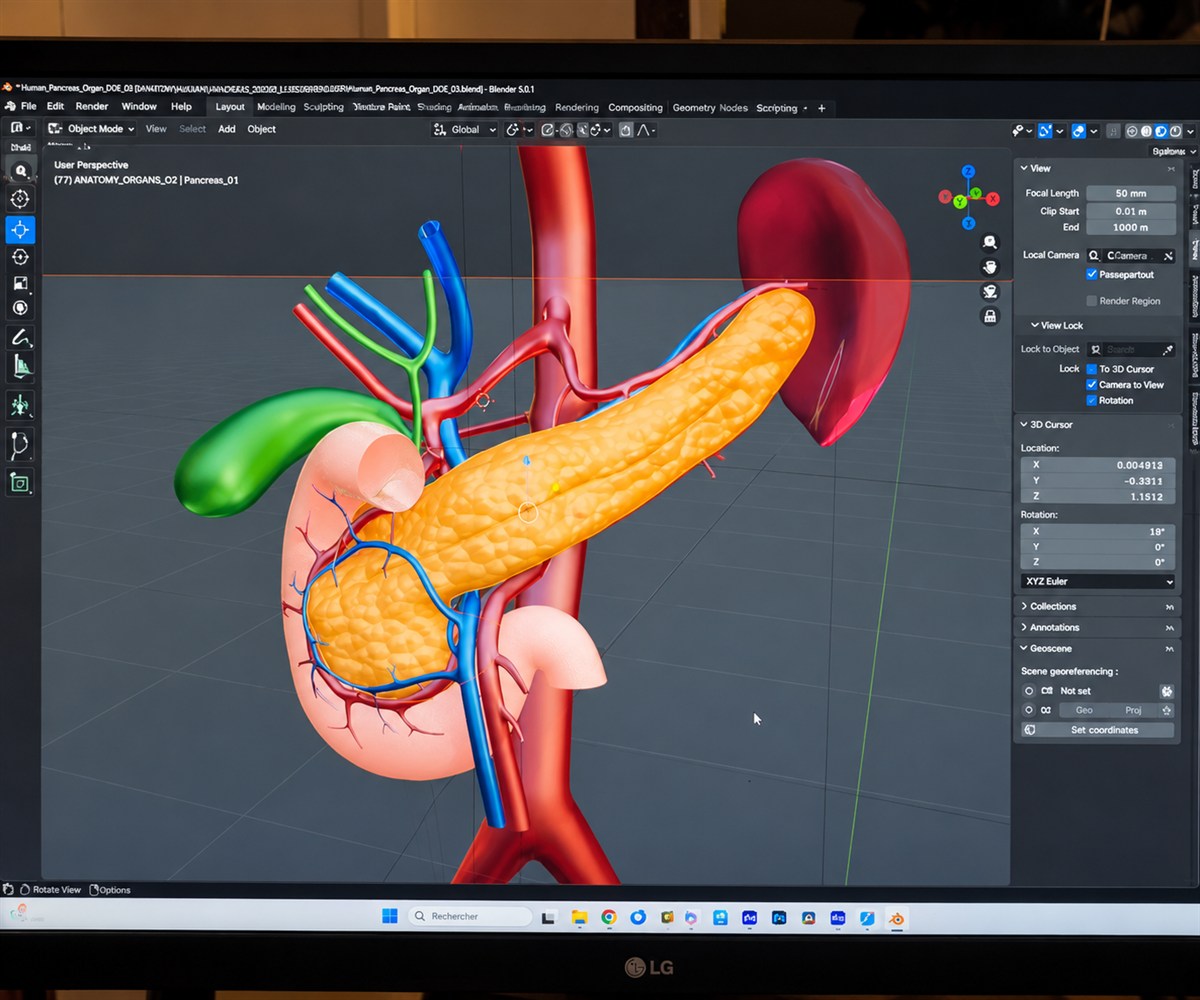Click the Set coordinates button
The height and width of the screenshot is (1000, 1200).
tap(1098, 730)
